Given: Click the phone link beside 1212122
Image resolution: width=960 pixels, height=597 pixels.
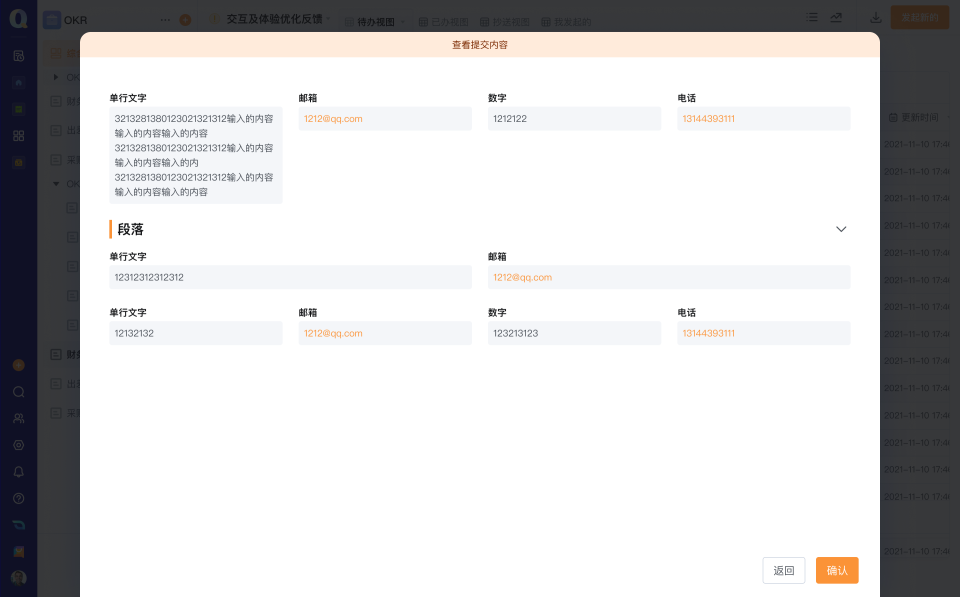Looking at the screenshot, I should [x=708, y=119].
